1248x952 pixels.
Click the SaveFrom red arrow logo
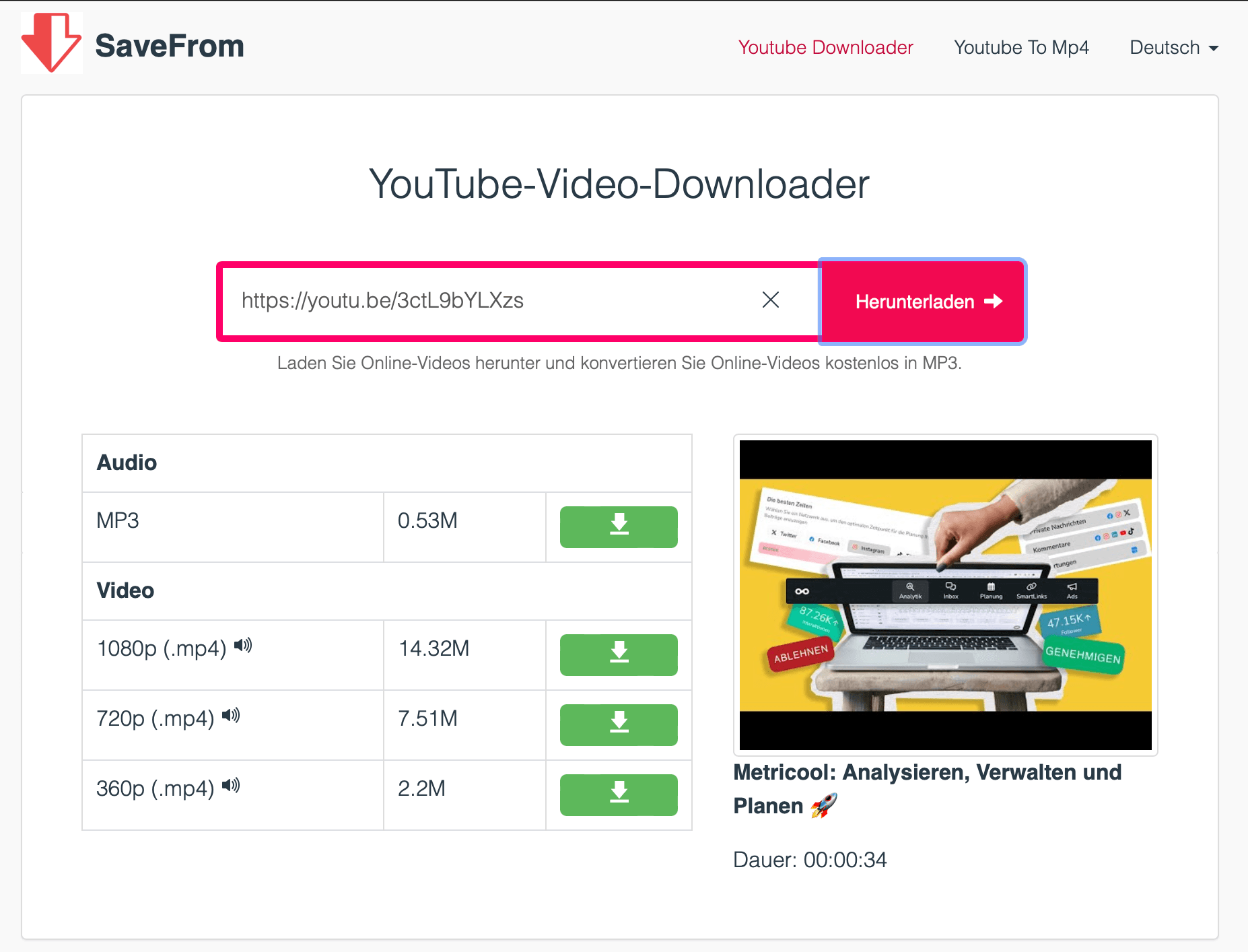tap(52, 43)
